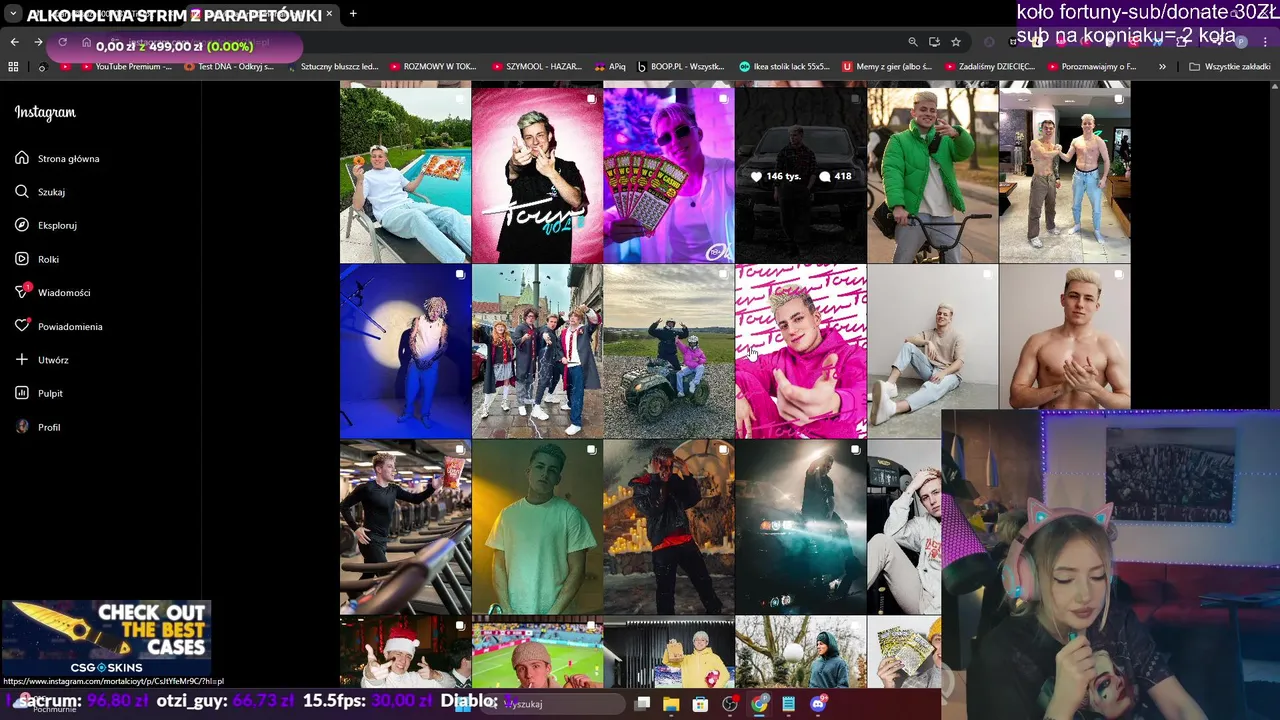The image size is (1280, 720).
Task: Open the pink hoodie post
Action: pyautogui.click(x=801, y=351)
